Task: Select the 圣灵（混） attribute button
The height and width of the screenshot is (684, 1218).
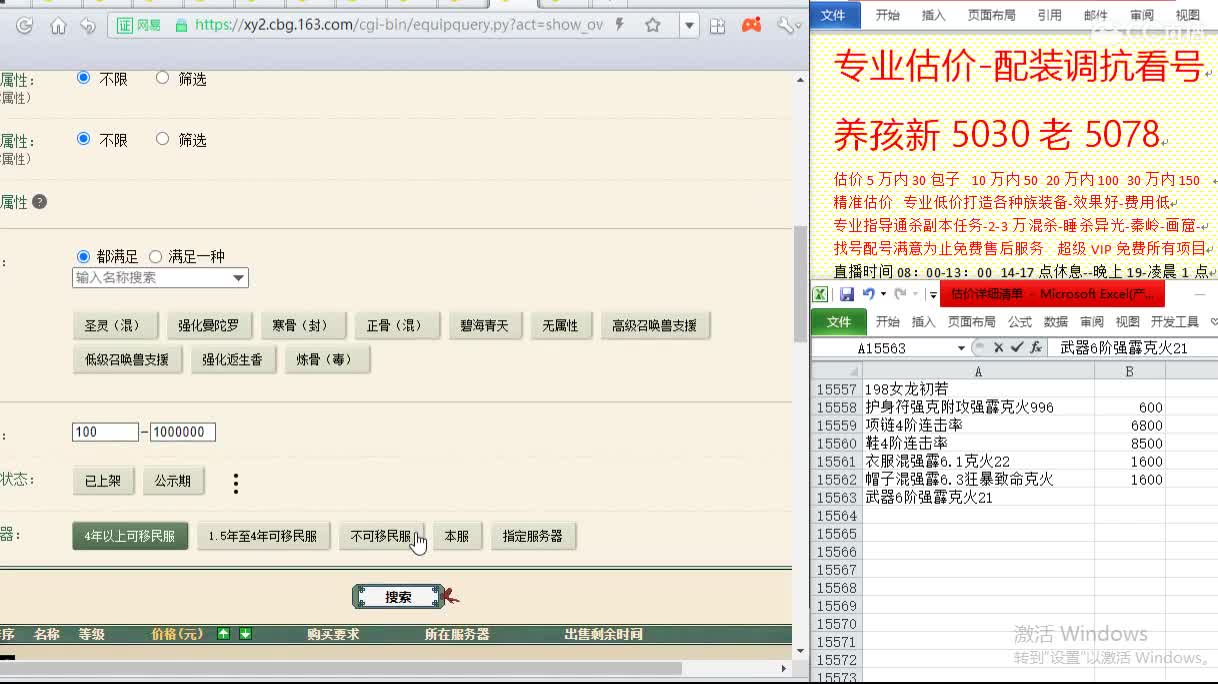Action: pyautogui.click(x=114, y=326)
